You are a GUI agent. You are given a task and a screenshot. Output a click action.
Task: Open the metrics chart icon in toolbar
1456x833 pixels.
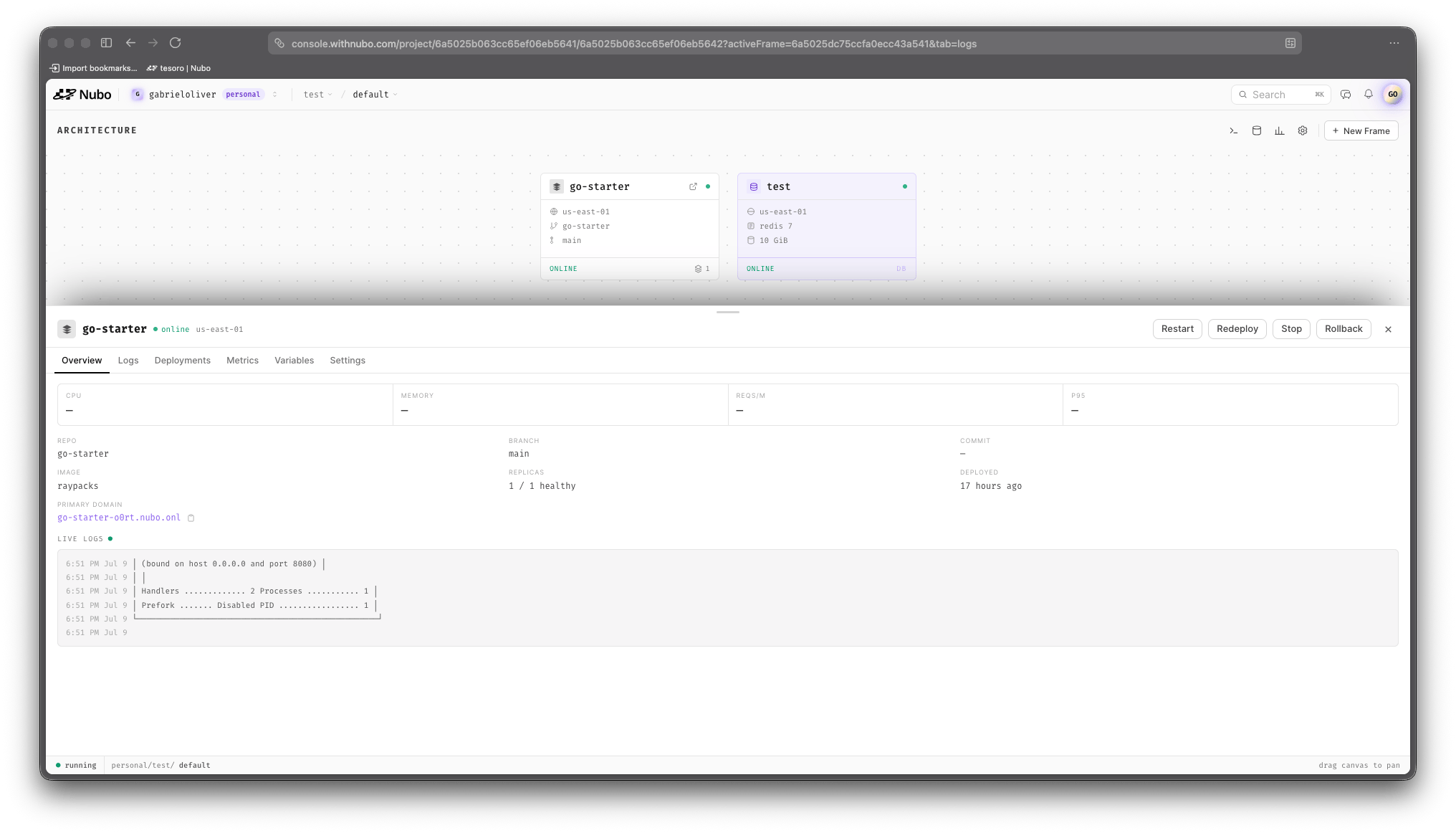(1279, 131)
